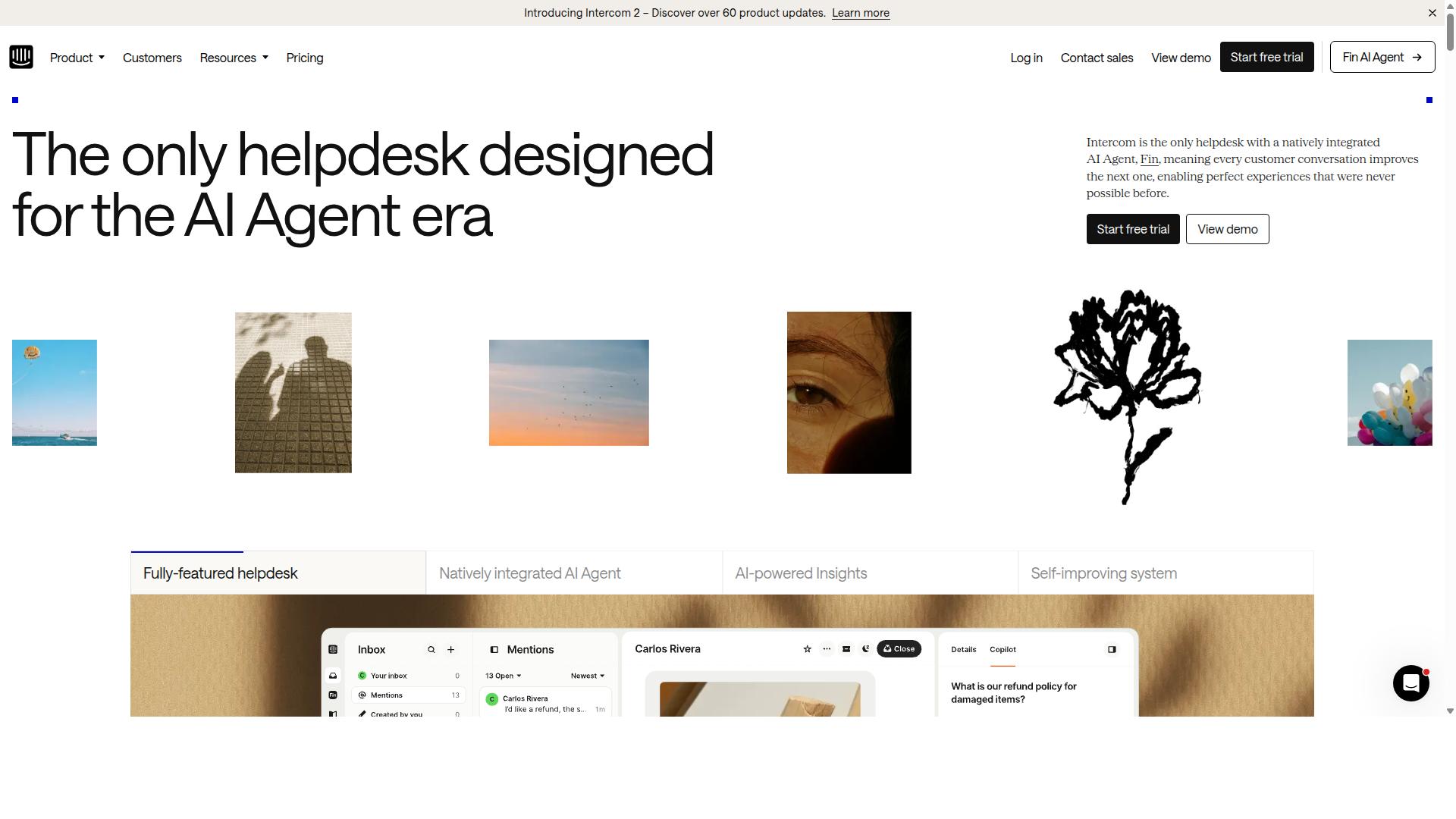Click the arrow on Fin AI Agent button
The image size is (1456, 819).
1417,58
